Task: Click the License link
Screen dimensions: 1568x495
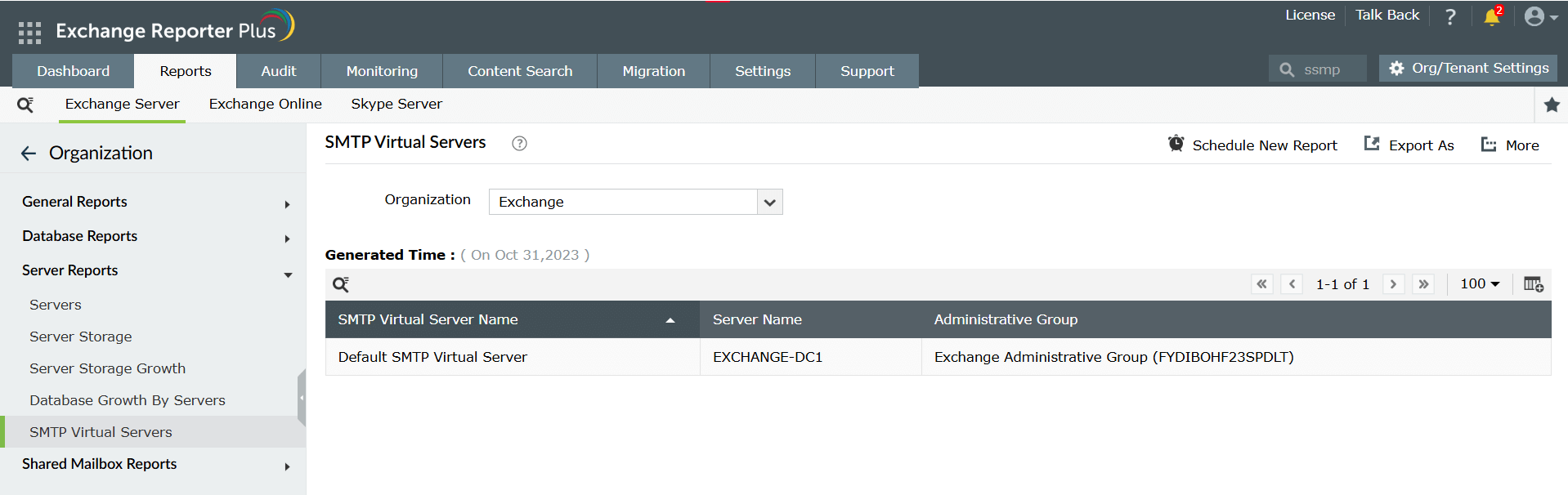Action: click(x=1310, y=15)
